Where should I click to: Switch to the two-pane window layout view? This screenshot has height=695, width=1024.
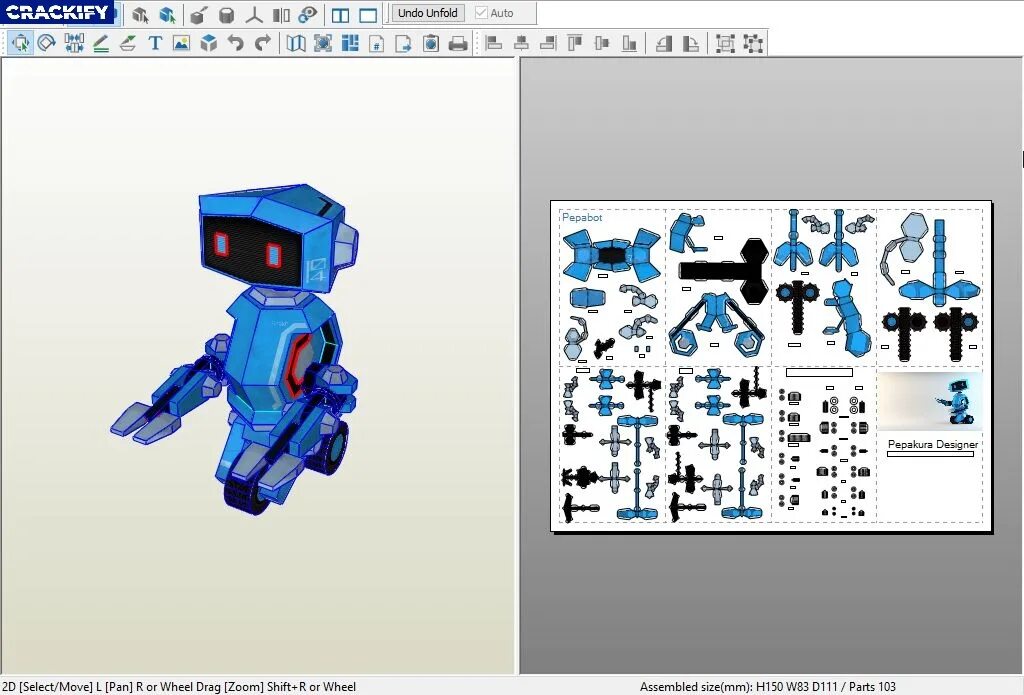tap(339, 14)
